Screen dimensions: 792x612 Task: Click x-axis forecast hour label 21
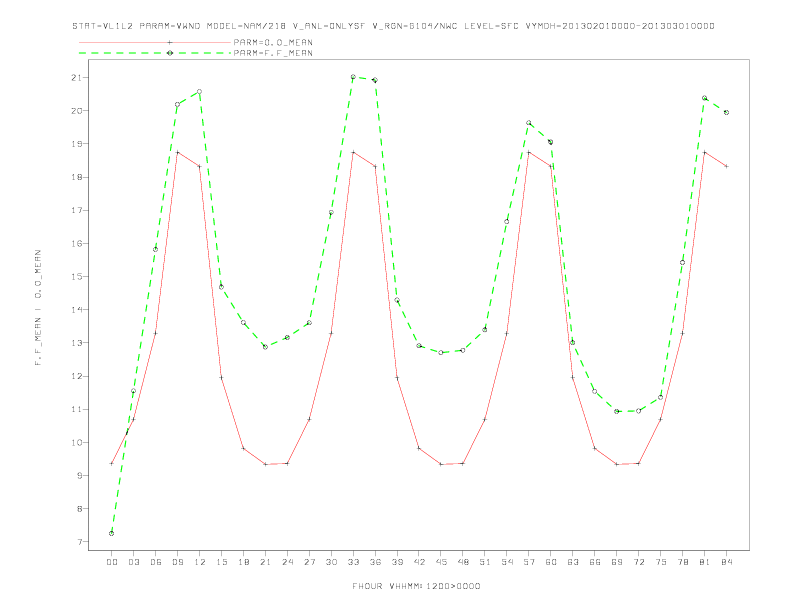265,562
